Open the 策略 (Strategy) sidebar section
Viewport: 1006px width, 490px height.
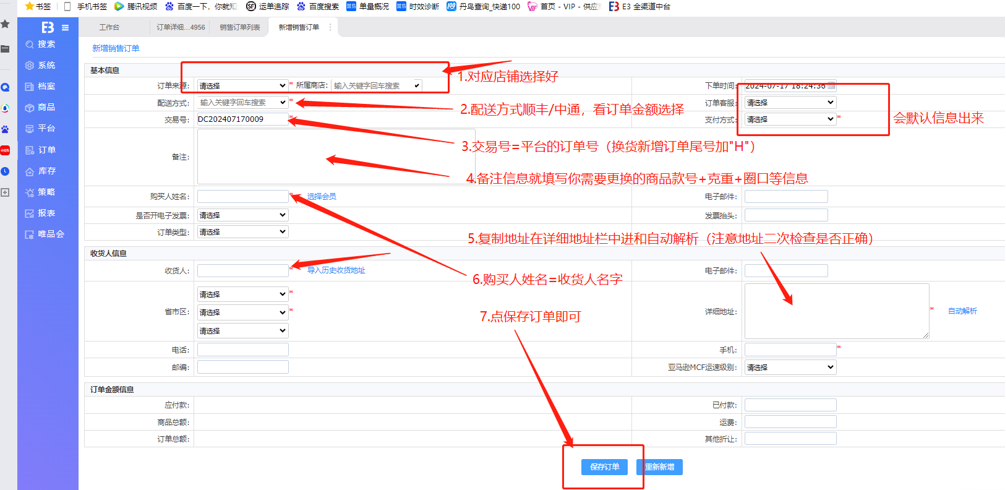point(45,192)
